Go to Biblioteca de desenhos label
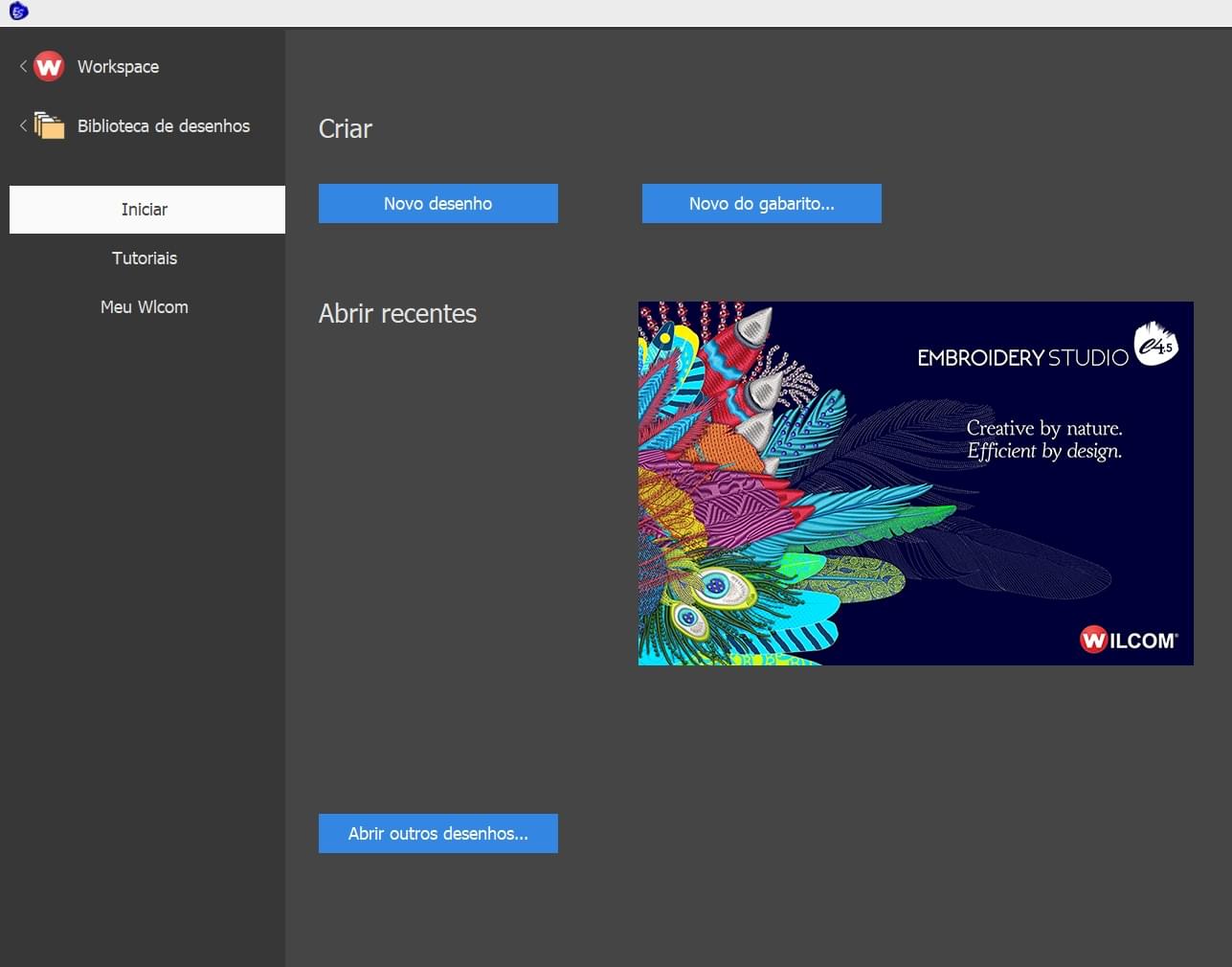This screenshot has width=1232, height=967. coord(164,126)
